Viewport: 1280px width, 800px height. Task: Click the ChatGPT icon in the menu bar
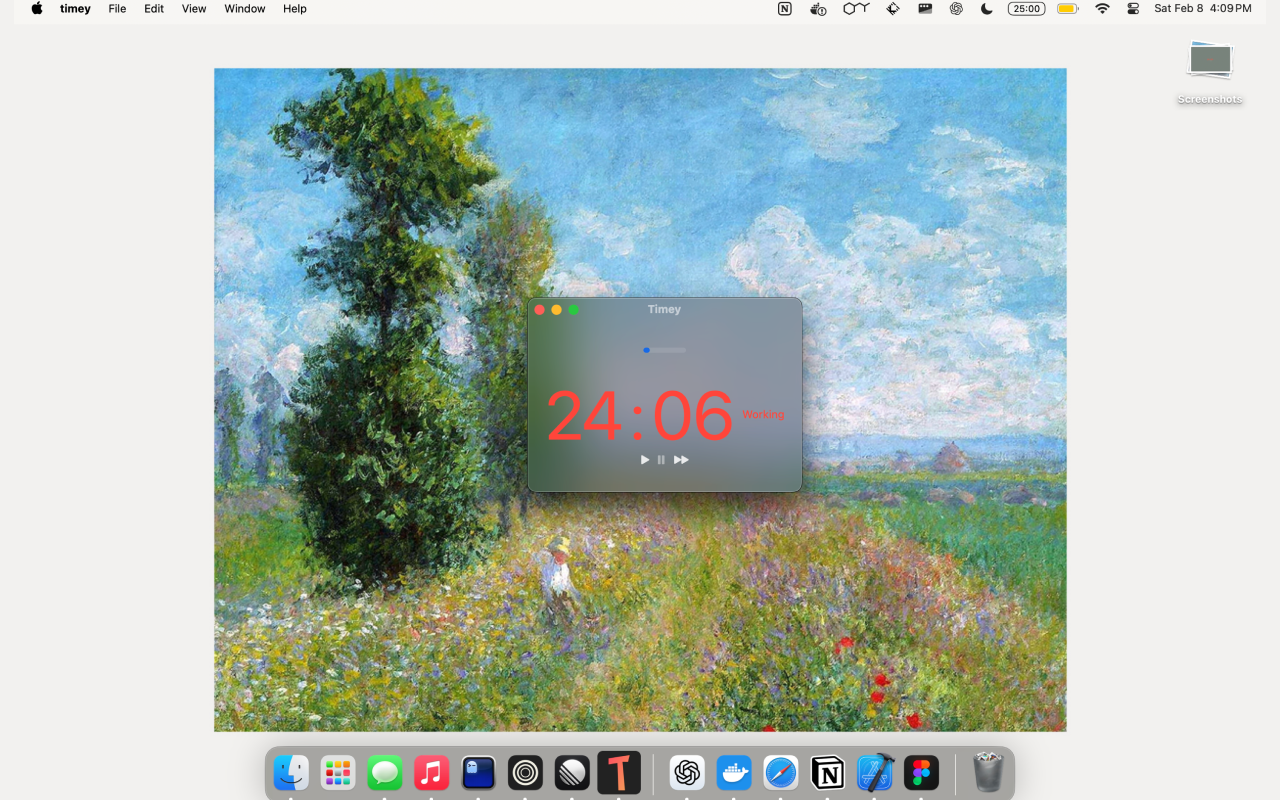click(x=956, y=9)
